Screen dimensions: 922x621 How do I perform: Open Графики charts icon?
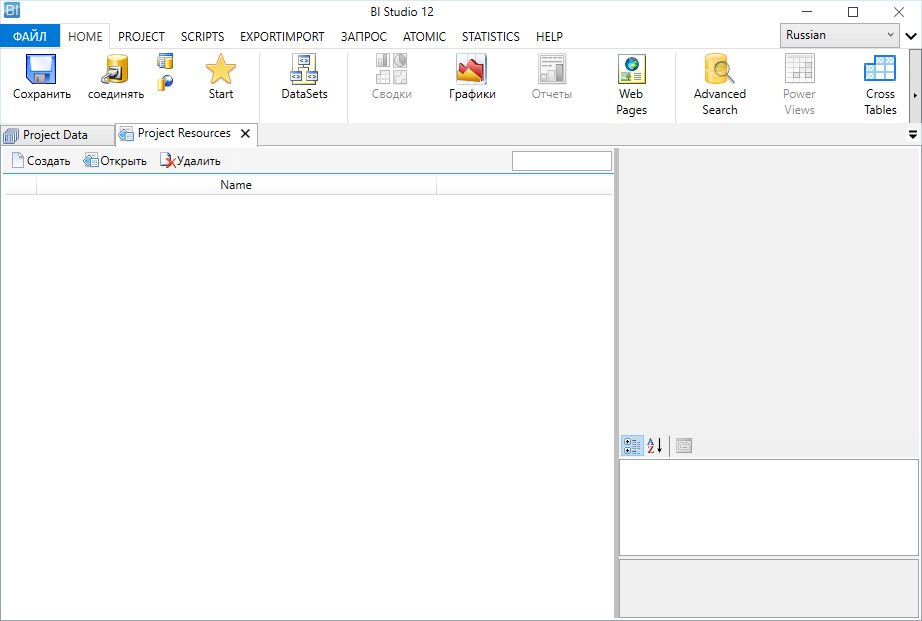pos(472,69)
